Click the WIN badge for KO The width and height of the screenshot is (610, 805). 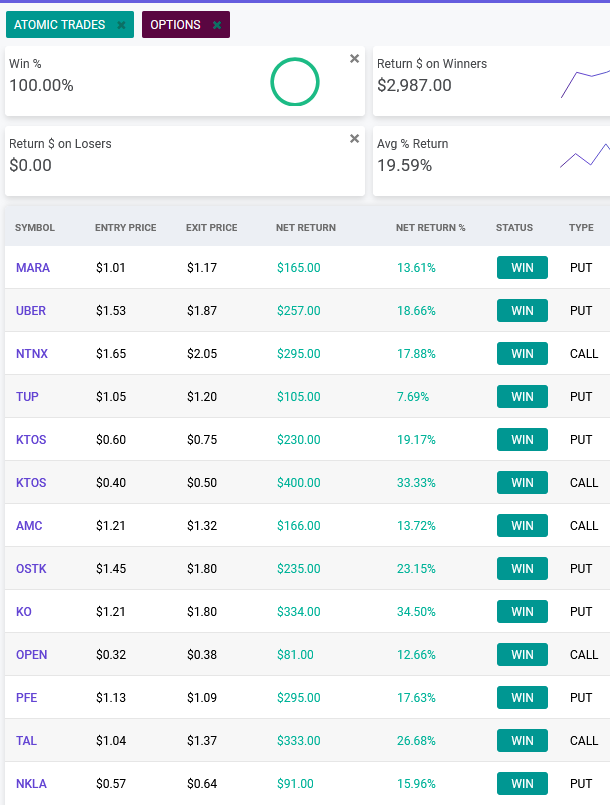click(x=522, y=612)
